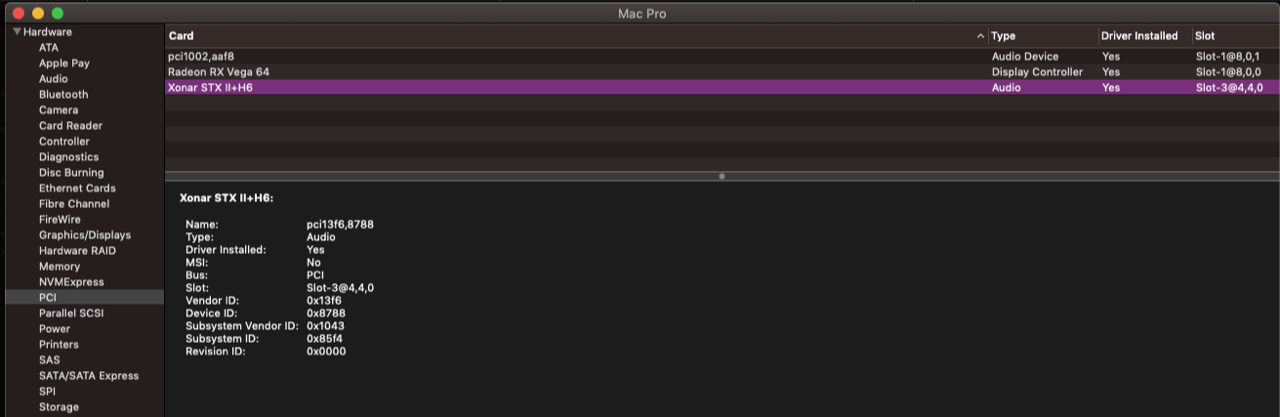Select NVMExpress in the sidebar
1280x417 pixels.
71,282
